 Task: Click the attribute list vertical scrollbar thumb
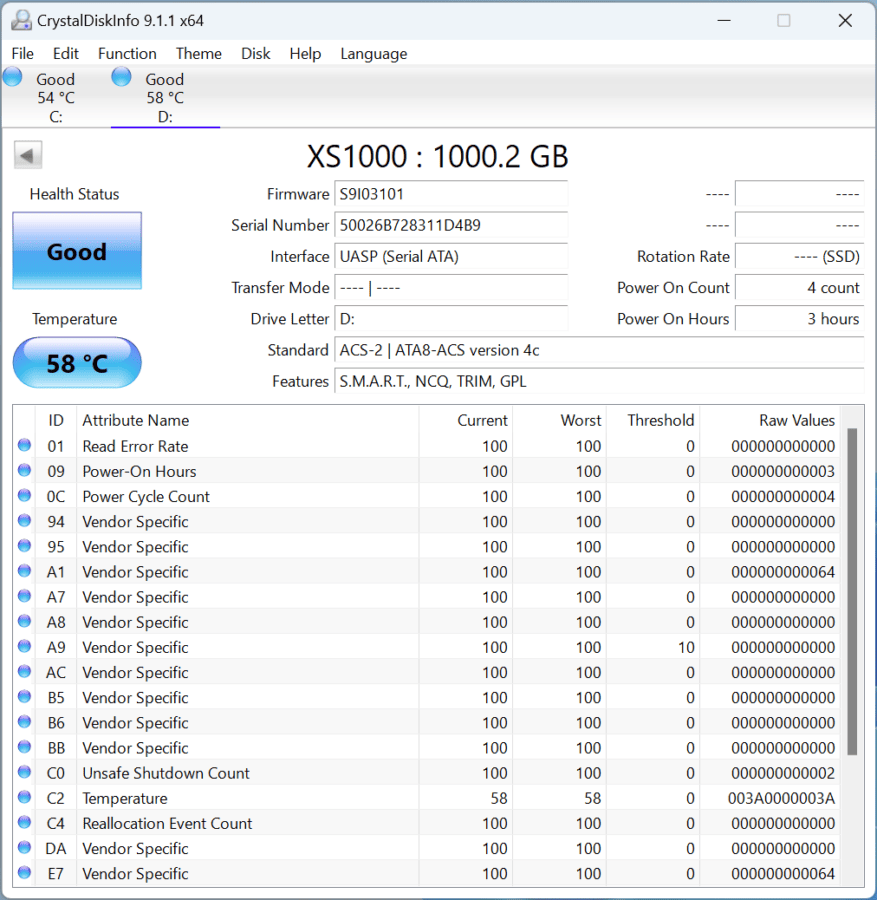coord(852,591)
